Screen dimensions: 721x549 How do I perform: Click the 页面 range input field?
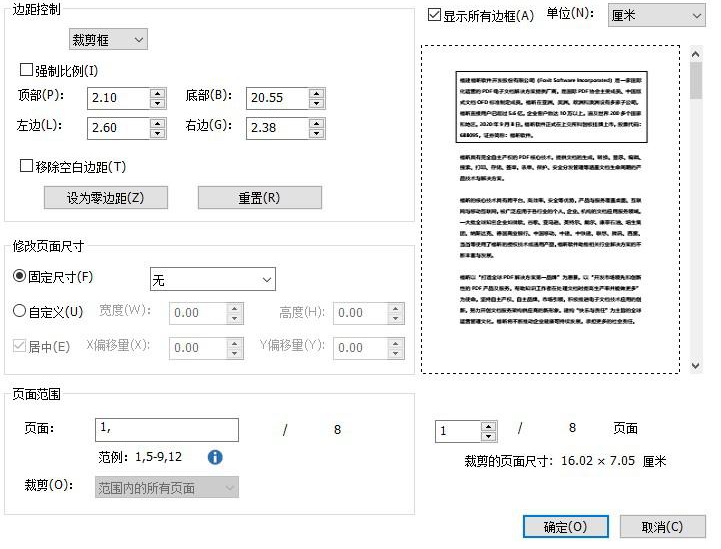coord(166,430)
